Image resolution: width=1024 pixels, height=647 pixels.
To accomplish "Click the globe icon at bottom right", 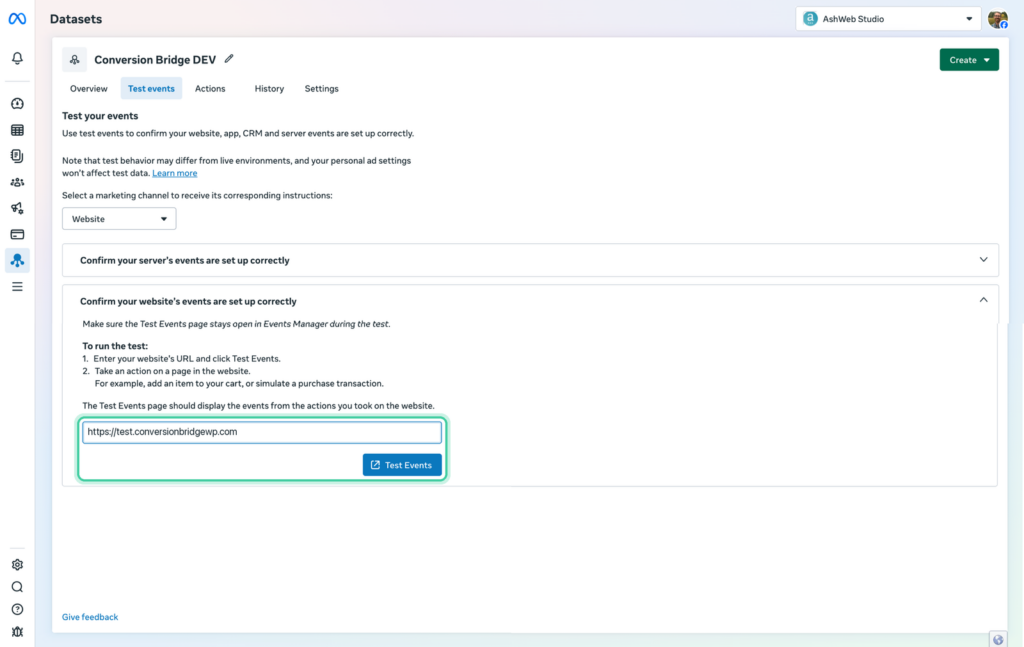I will [x=998, y=639].
